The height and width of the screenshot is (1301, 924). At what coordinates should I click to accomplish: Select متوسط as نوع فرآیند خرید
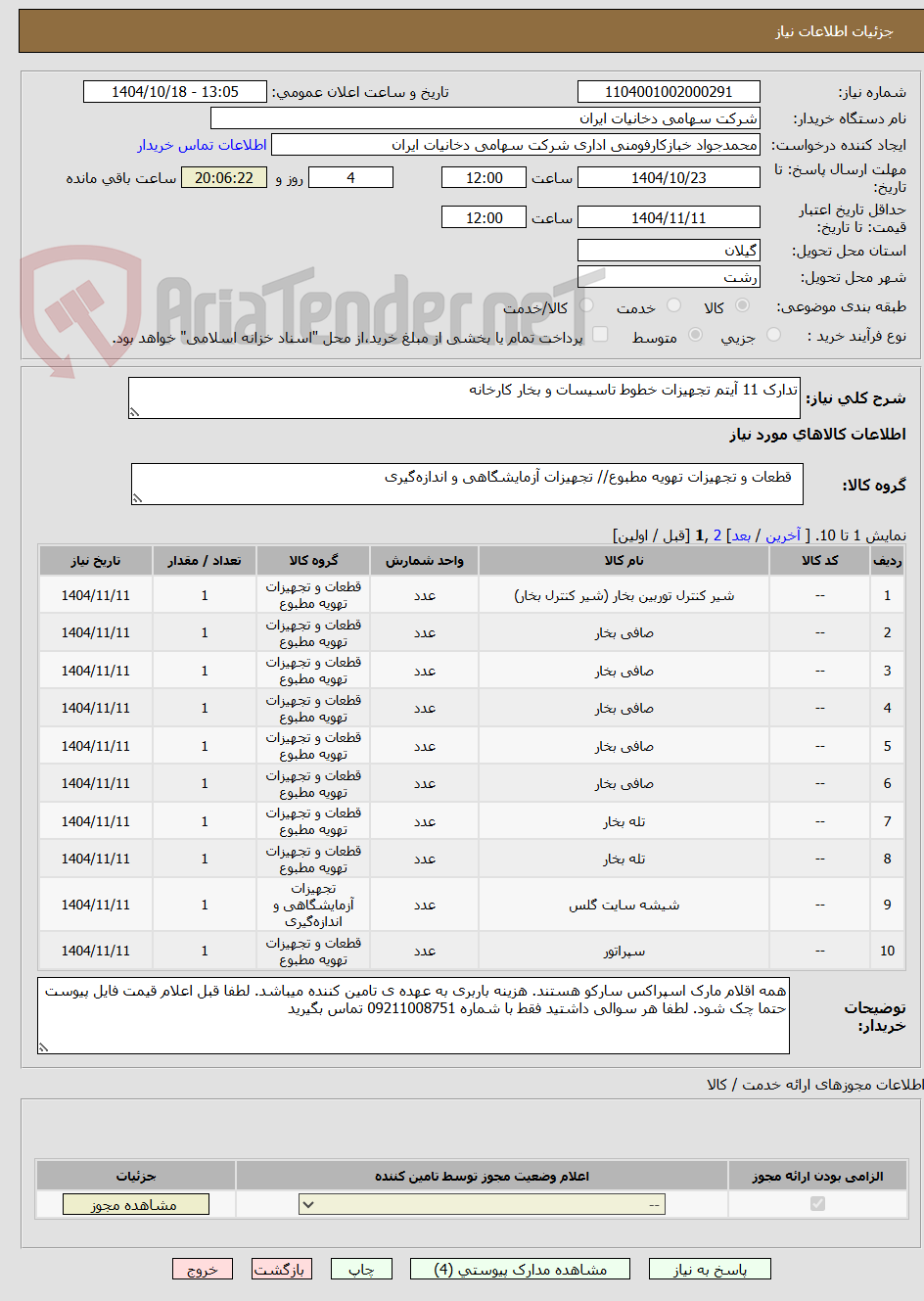[x=695, y=334]
